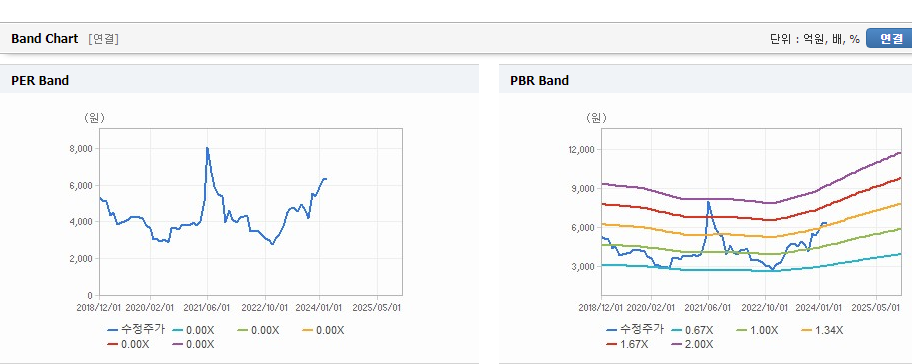The height and width of the screenshot is (364, 912).
Task: Toggle teal 0.00X legend entry in PER Band
Action: point(194,330)
